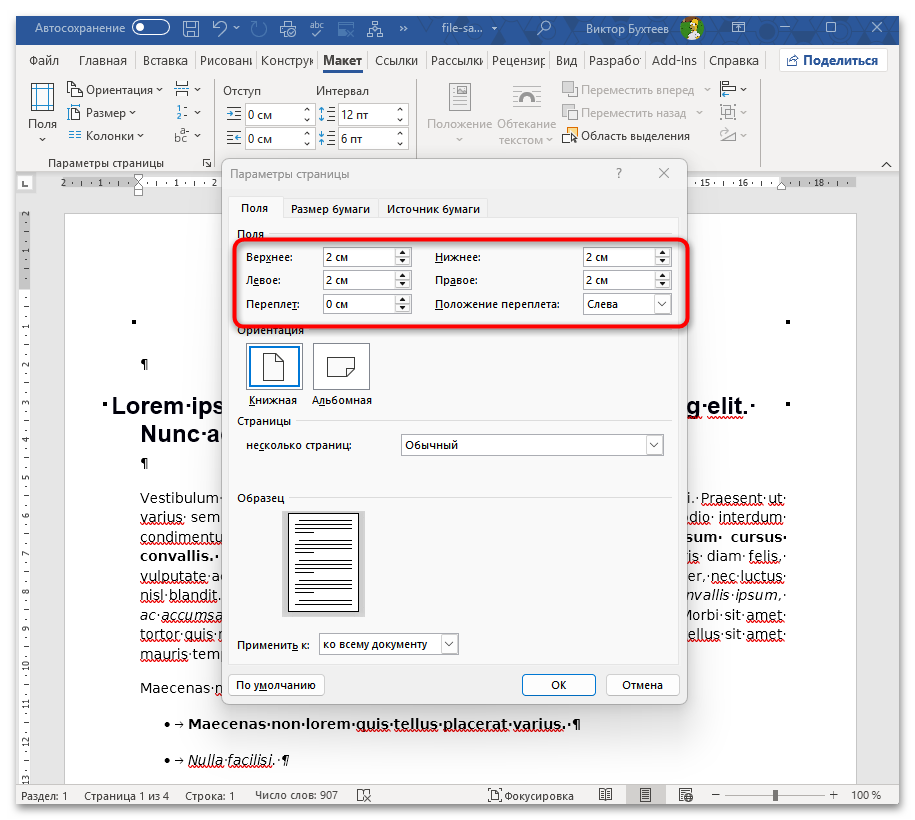Click the Верхнее margin input field

point(359,257)
